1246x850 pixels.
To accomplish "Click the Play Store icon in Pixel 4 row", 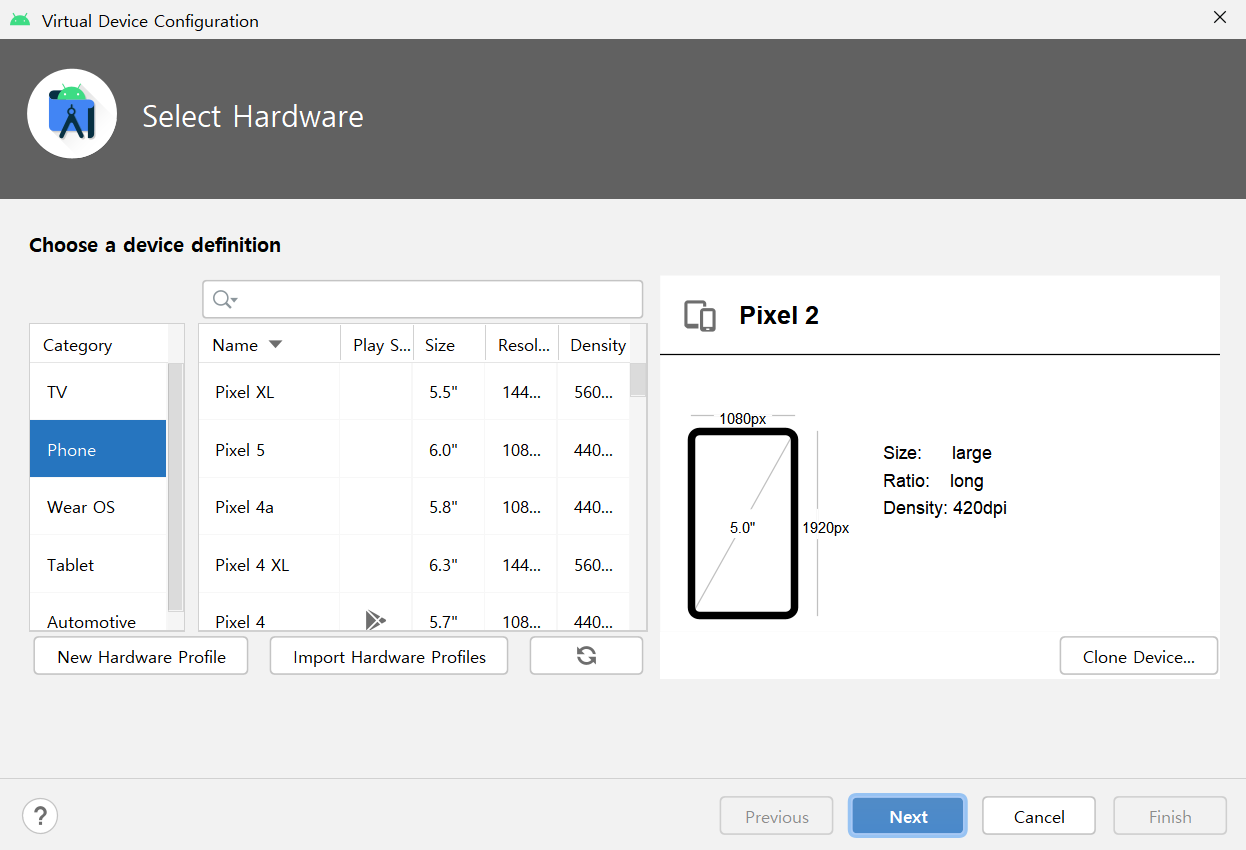I will click(x=375, y=621).
